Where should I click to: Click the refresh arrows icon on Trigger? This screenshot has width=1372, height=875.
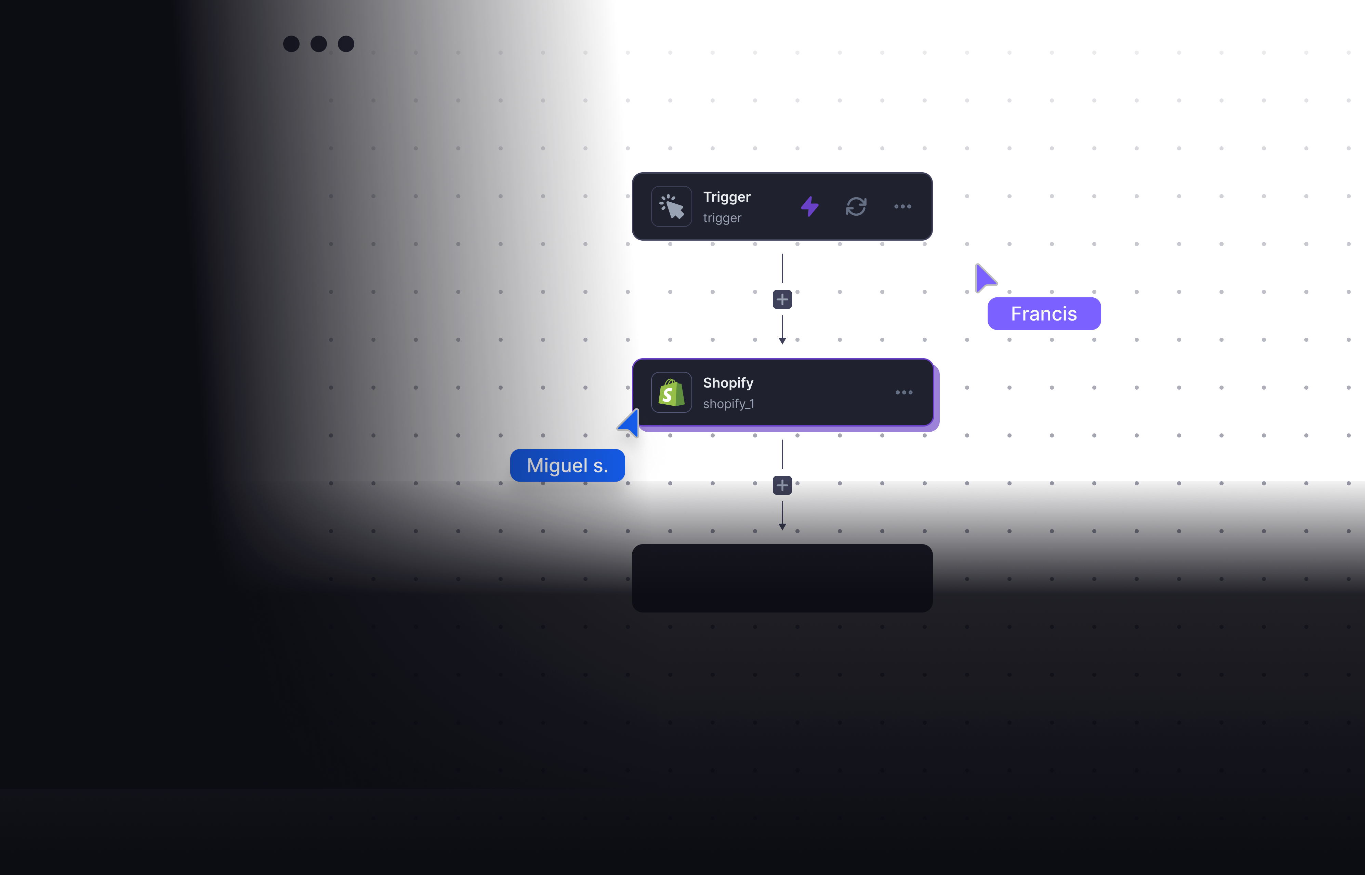856,207
